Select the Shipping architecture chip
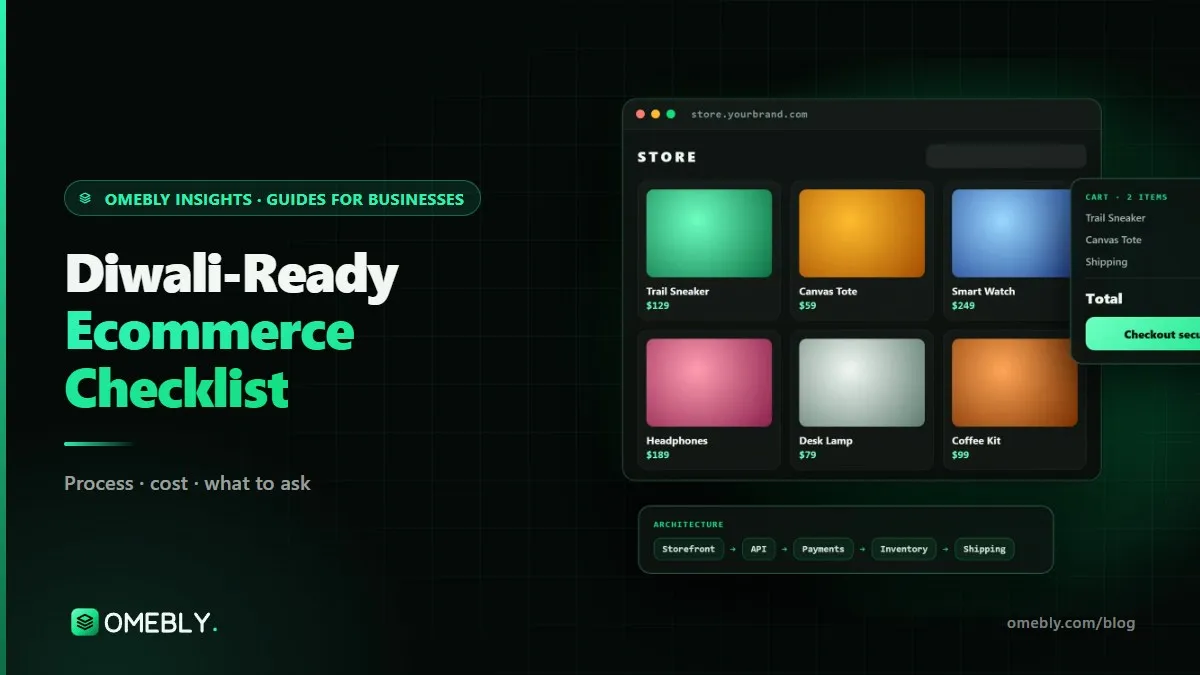This screenshot has height=675, width=1200. point(984,549)
